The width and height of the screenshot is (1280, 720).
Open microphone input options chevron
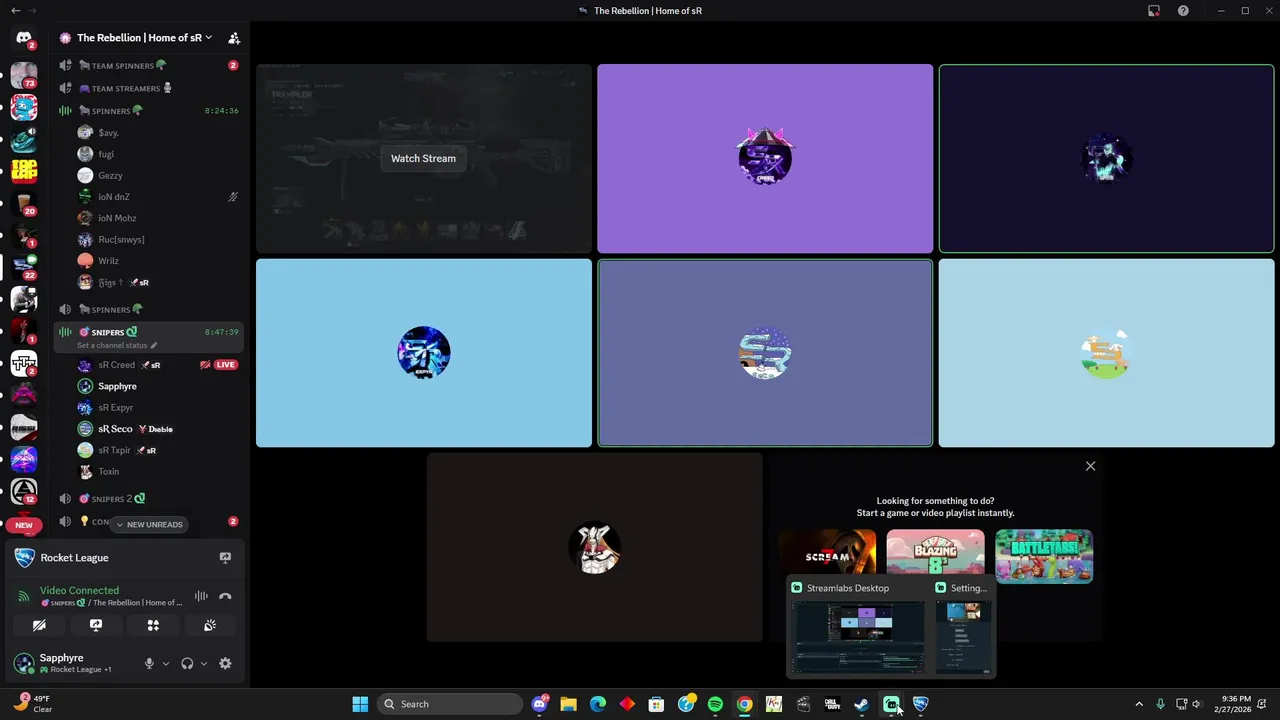pos(166,663)
